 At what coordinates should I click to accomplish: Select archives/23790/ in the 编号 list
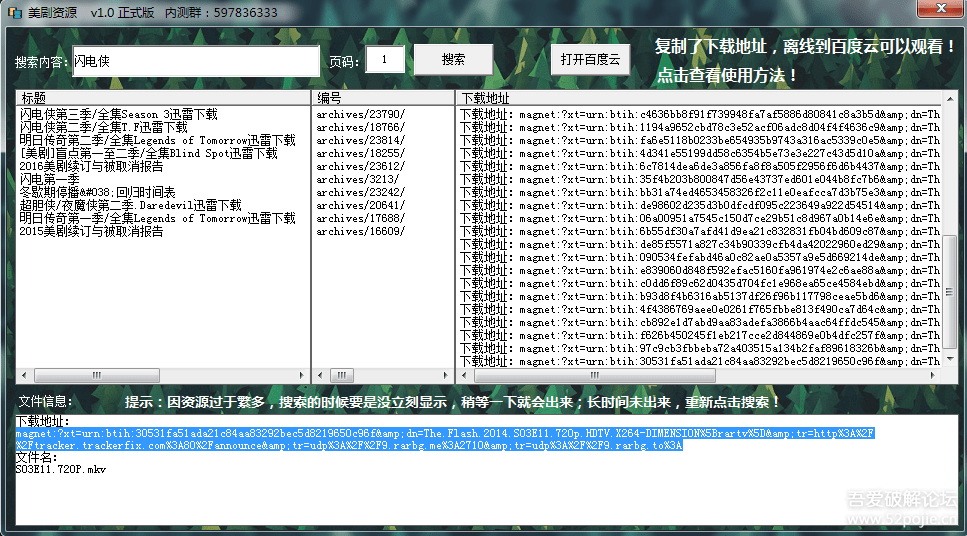tap(361, 114)
